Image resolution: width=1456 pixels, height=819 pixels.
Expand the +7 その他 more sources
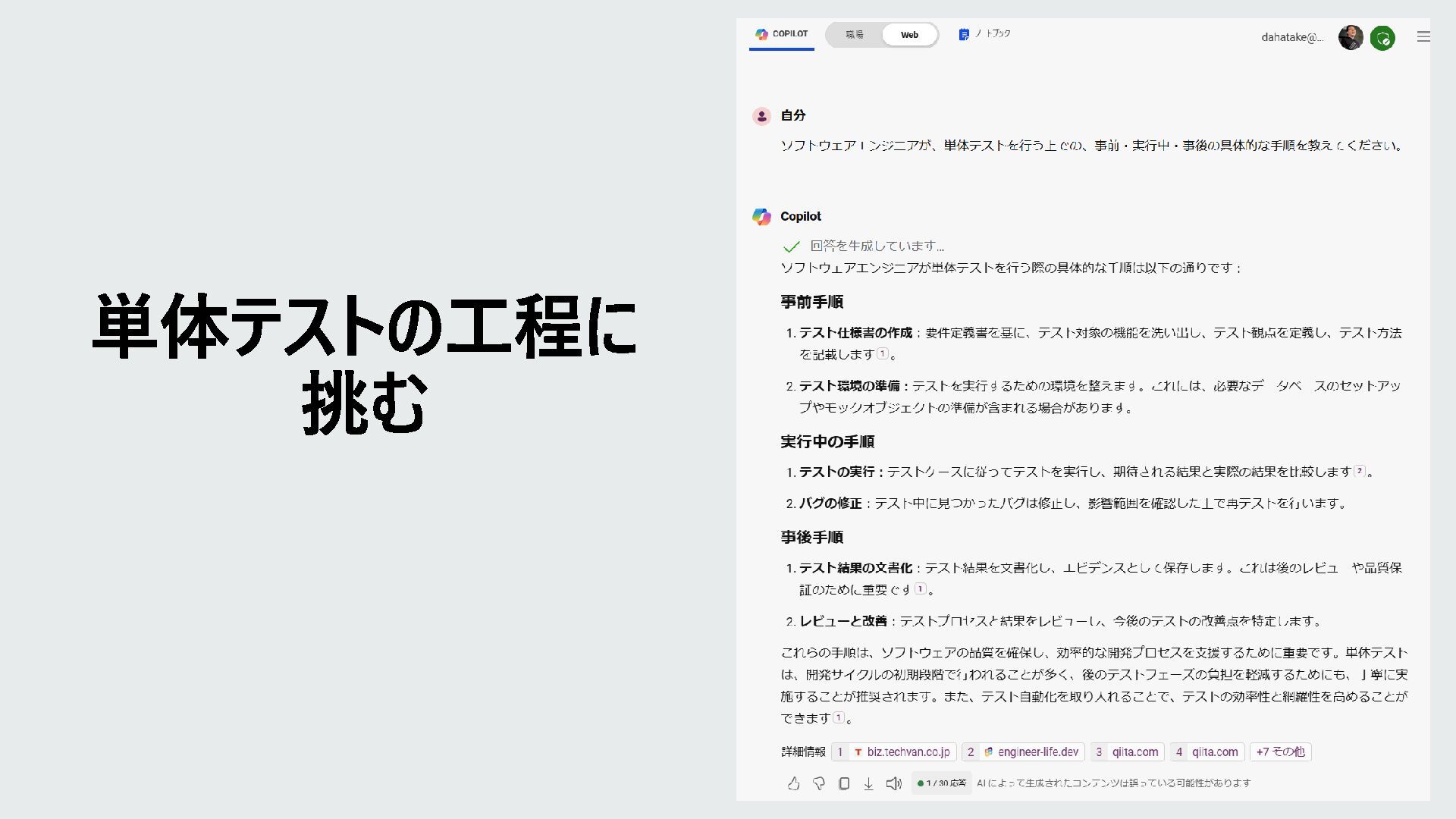pos(1280,752)
